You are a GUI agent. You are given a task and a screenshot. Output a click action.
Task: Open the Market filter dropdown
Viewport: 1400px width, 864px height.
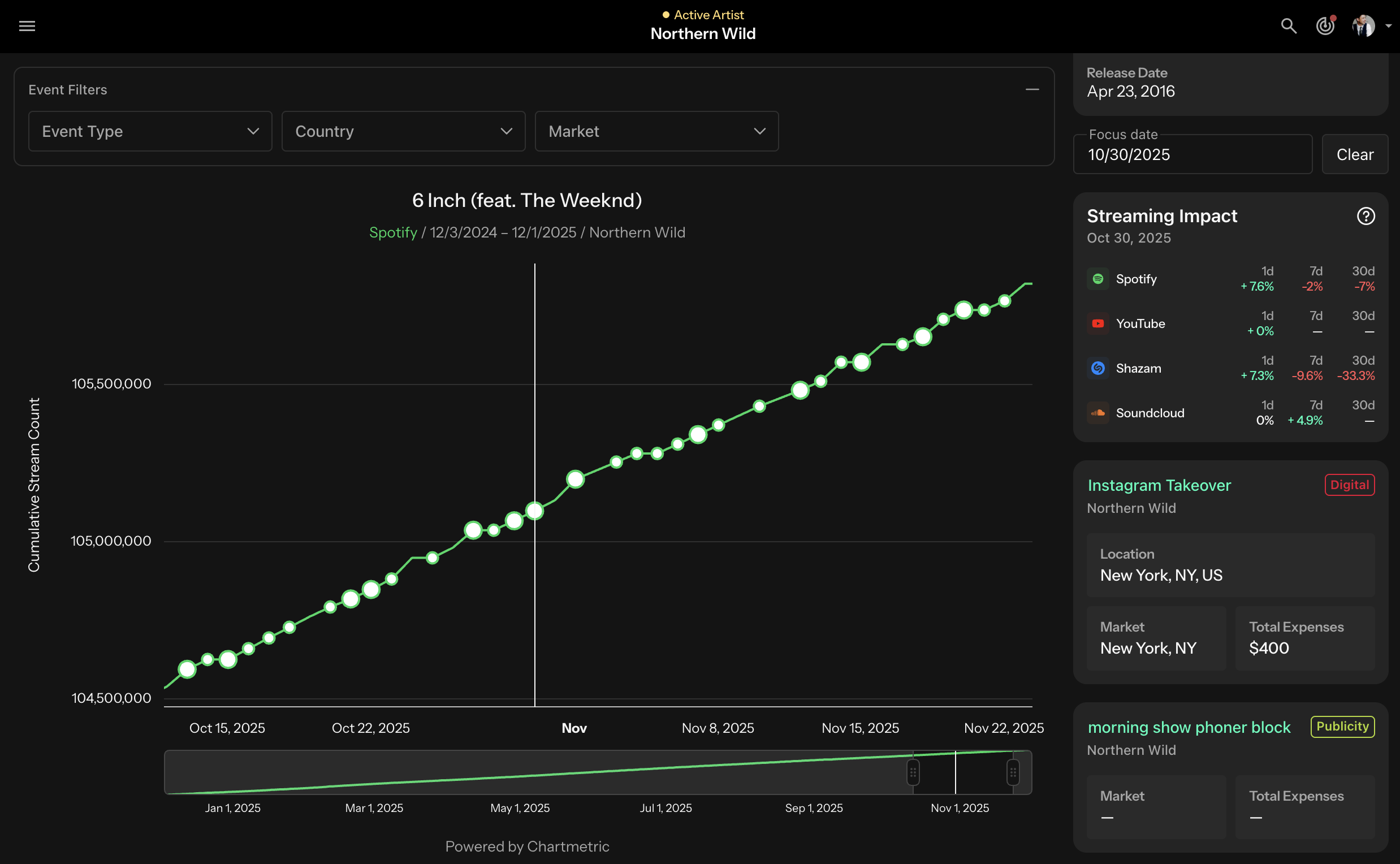[656, 131]
